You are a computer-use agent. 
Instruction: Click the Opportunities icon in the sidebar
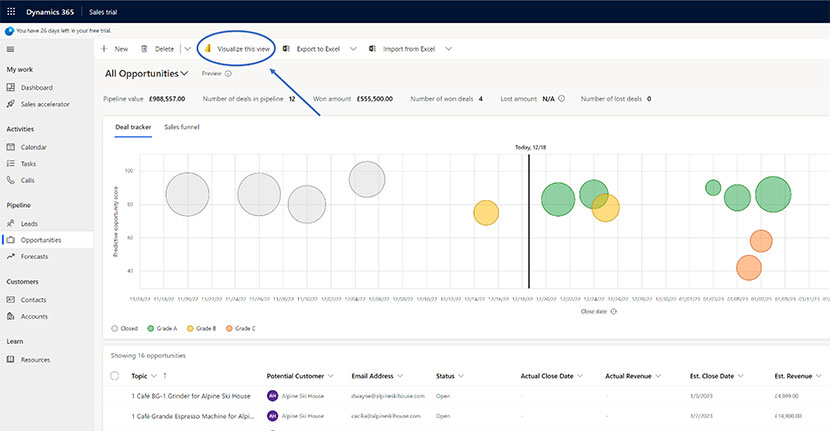pyautogui.click(x=11, y=240)
